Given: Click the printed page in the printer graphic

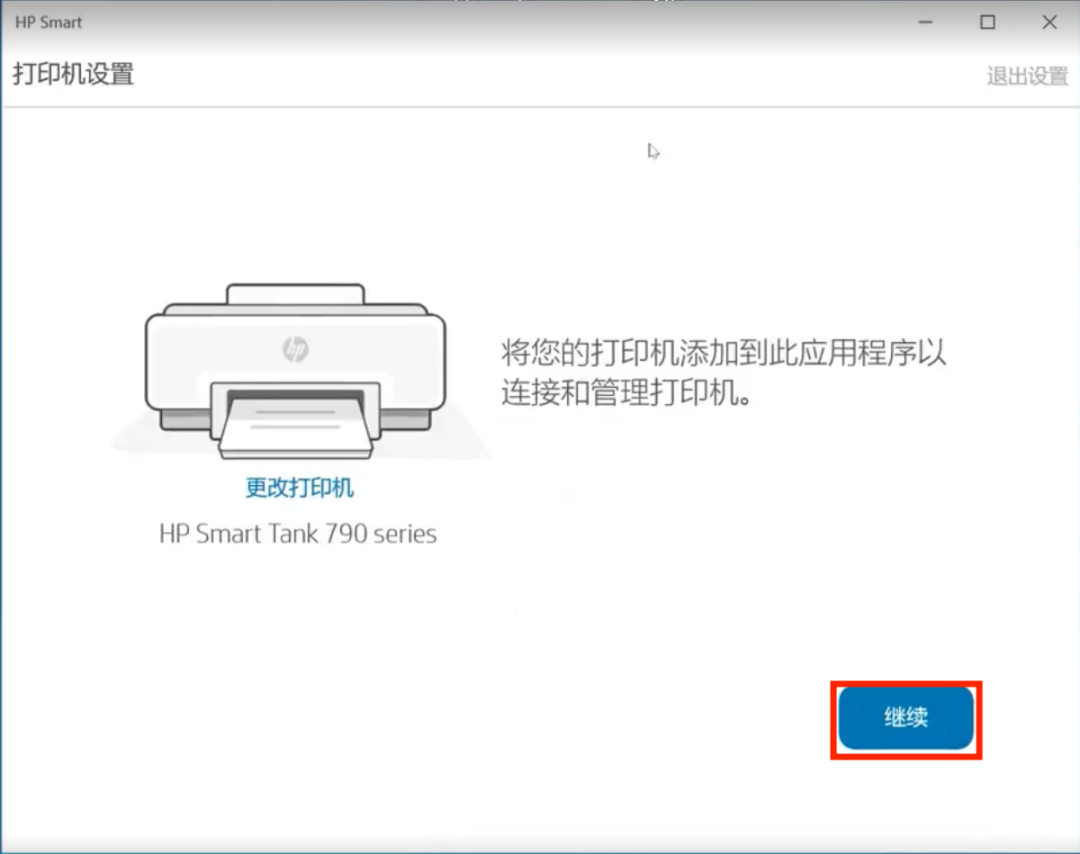Looking at the screenshot, I should [x=293, y=421].
